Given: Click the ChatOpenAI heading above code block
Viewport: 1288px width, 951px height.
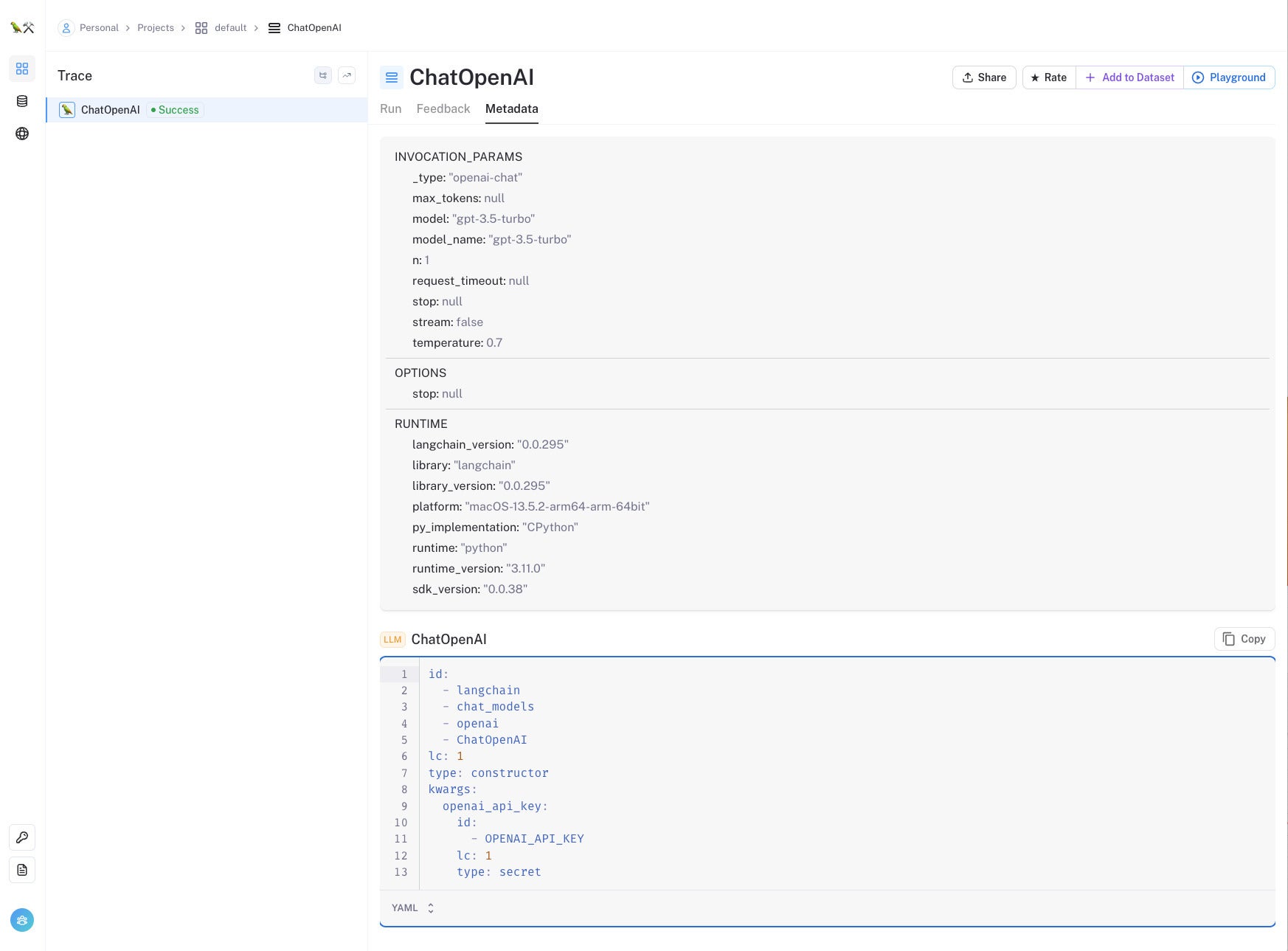Looking at the screenshot, I should [x=449, y=640].
